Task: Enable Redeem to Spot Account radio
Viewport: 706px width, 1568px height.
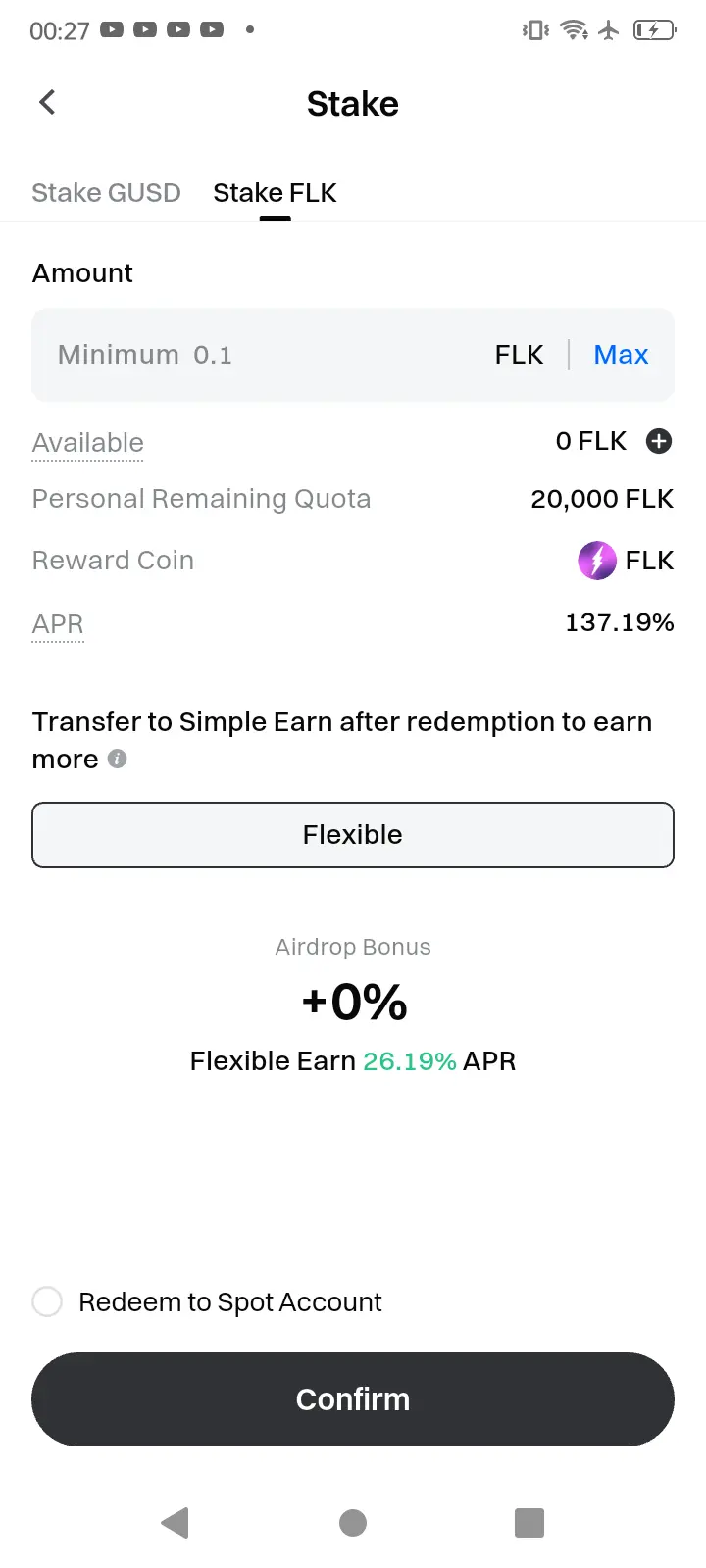Action: (x=47, y=1301)
